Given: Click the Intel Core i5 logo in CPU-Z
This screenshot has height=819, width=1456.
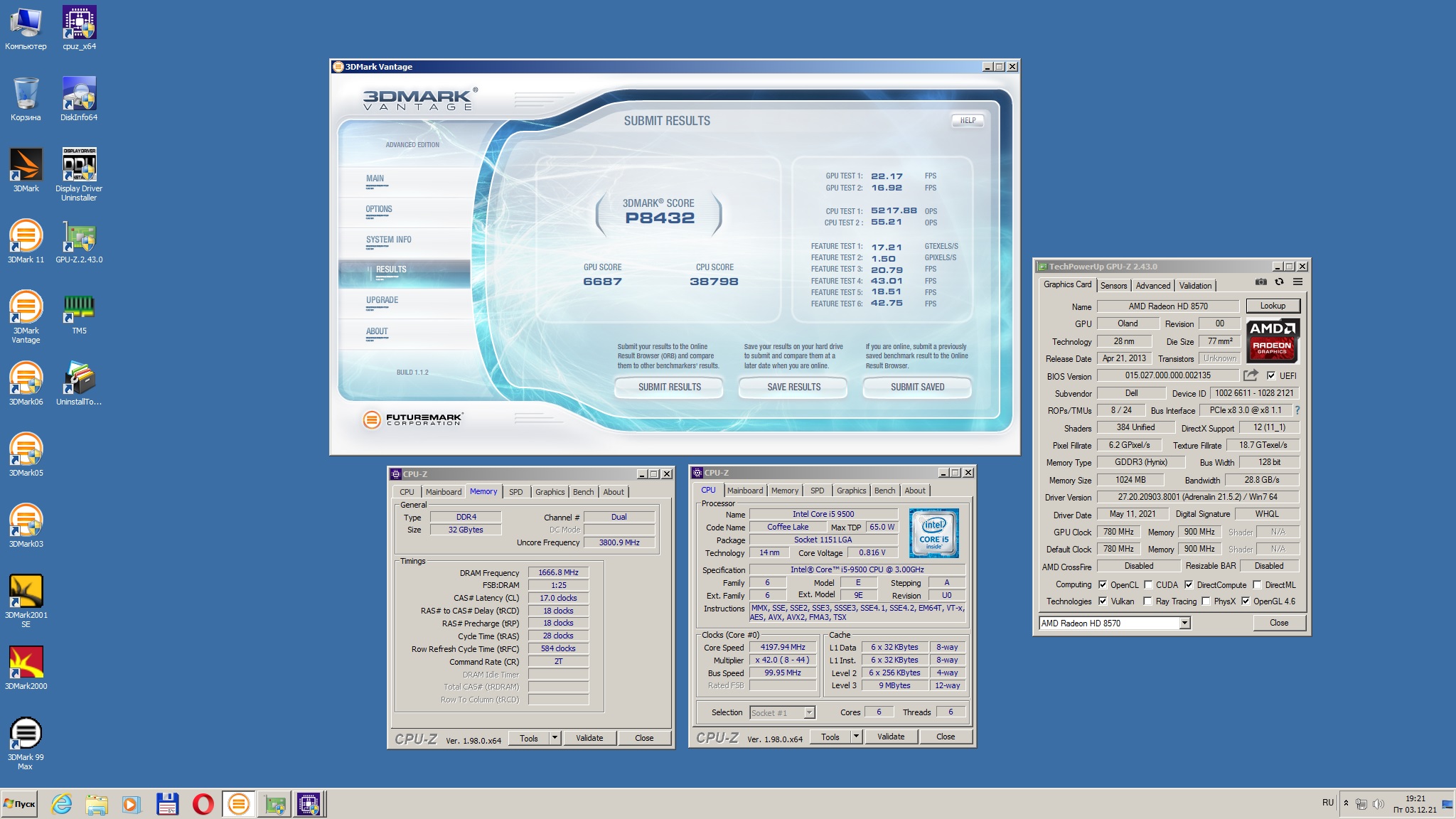Looking at the screenshot, I should [x=933, y=532].
